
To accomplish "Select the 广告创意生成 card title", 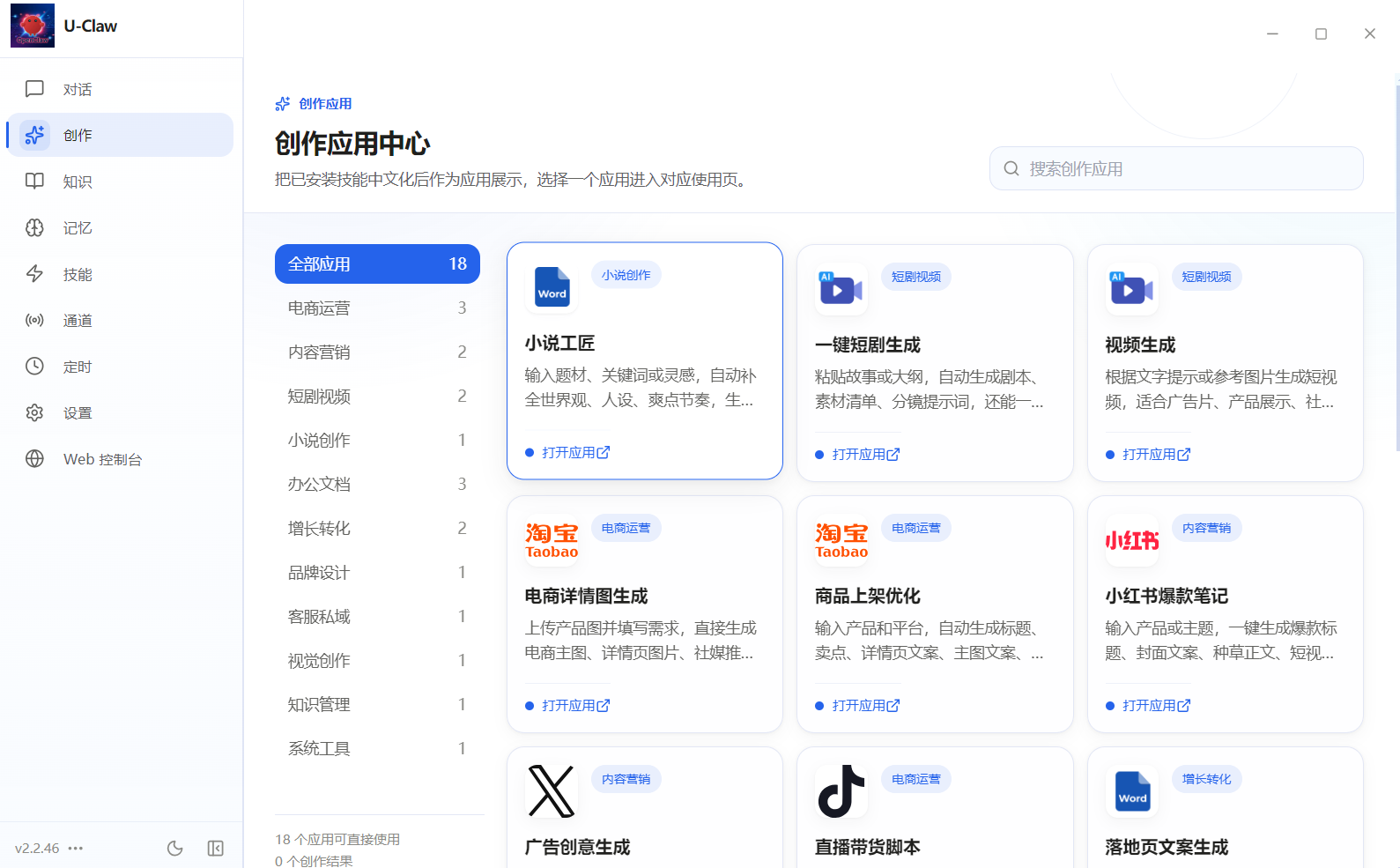I will coord(577,847).
